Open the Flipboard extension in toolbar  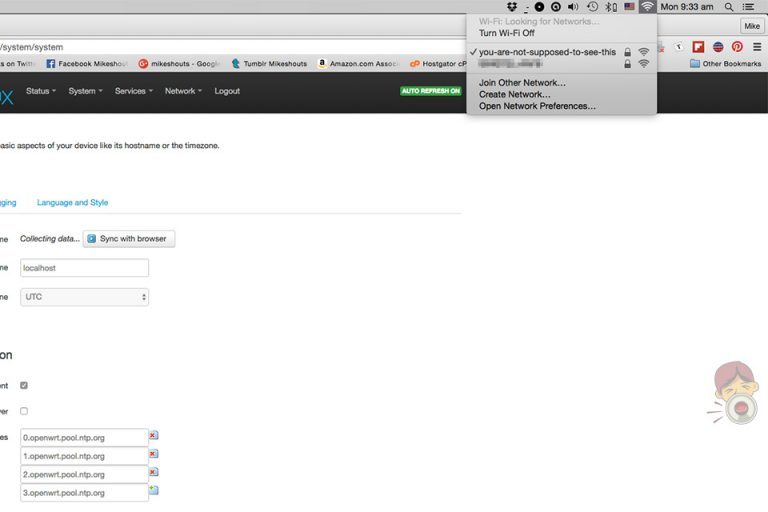[x=698, y=46]
